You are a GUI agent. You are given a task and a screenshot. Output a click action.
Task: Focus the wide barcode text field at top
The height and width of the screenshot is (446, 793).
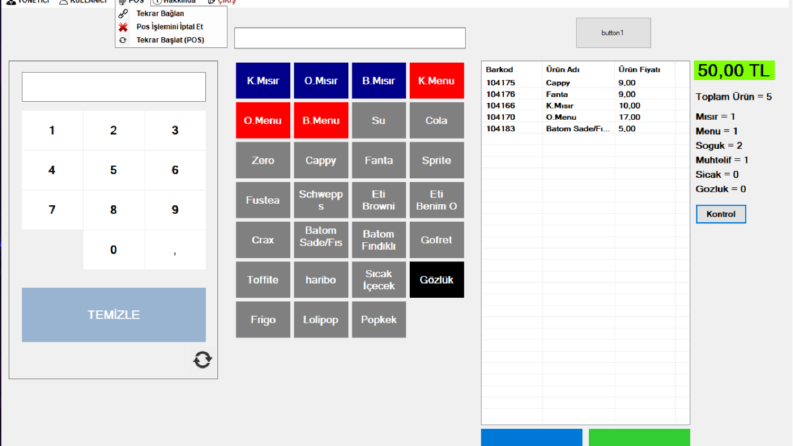(350, 38)
